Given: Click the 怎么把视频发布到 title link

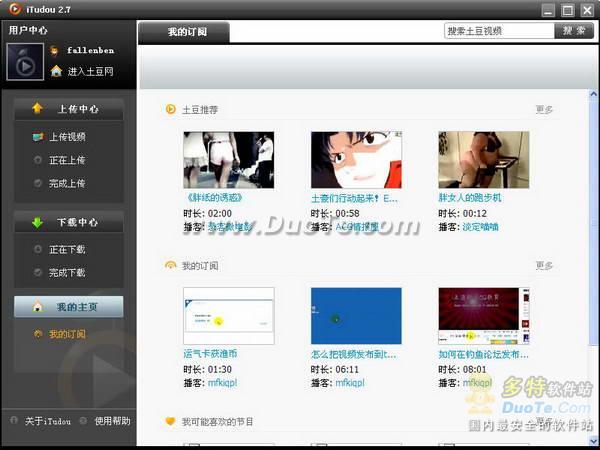Looking at the screenshot, I should click(x=353, y=354).
